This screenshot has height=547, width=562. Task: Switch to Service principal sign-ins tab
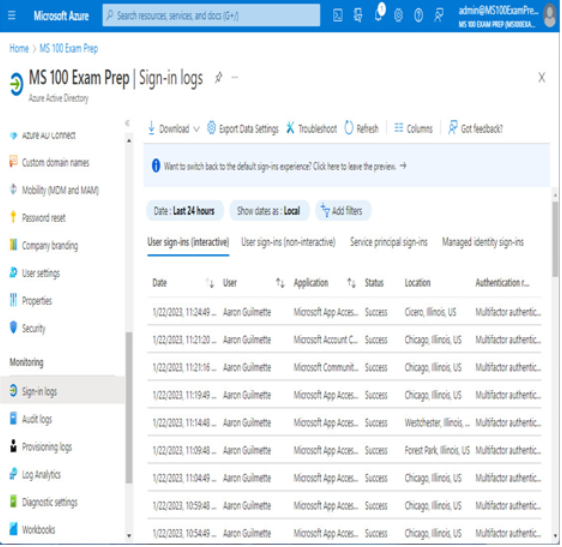point(389,243)
